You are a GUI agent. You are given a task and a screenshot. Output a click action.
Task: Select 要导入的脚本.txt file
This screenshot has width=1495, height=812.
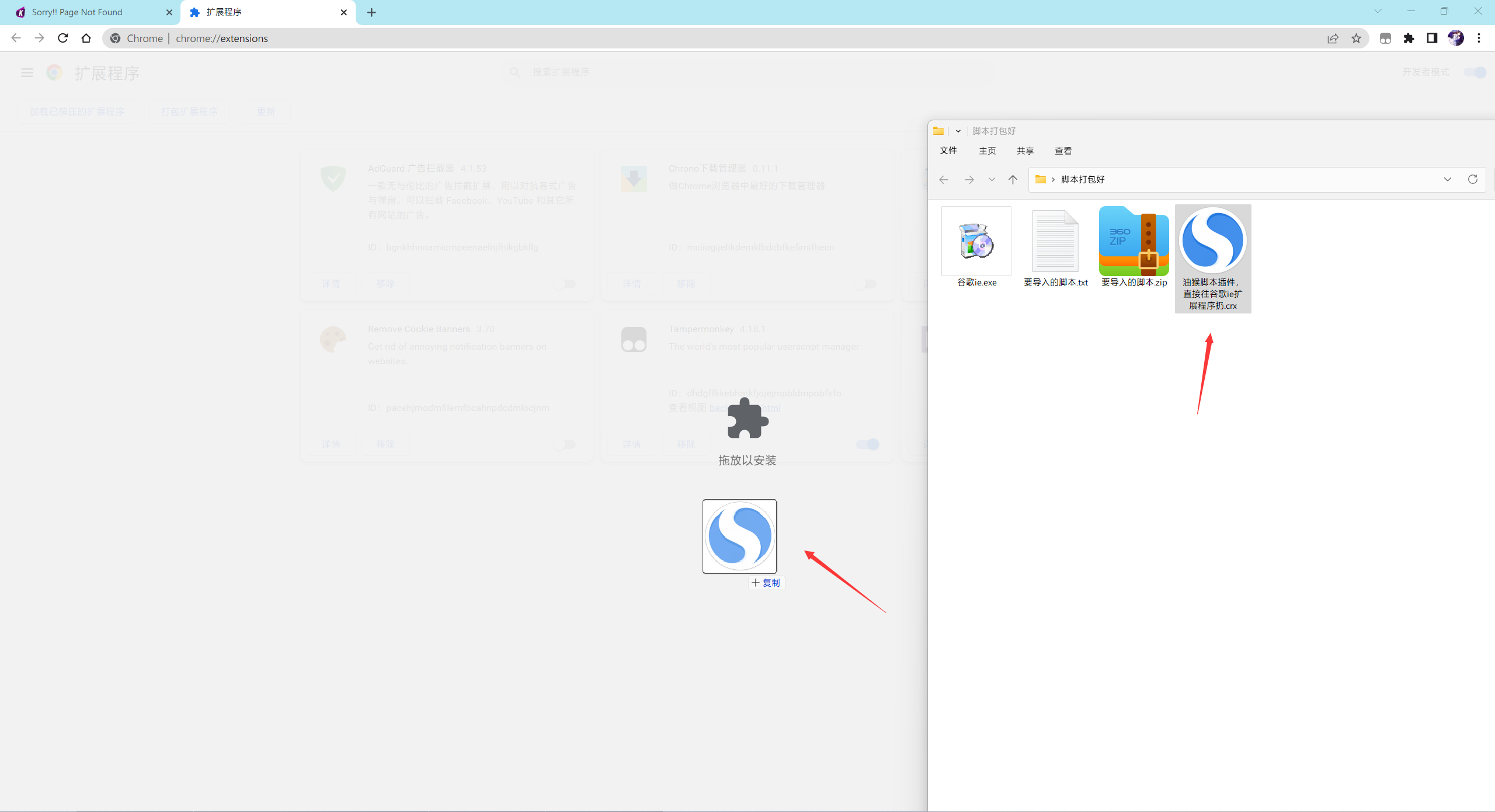coord(1055,248)
